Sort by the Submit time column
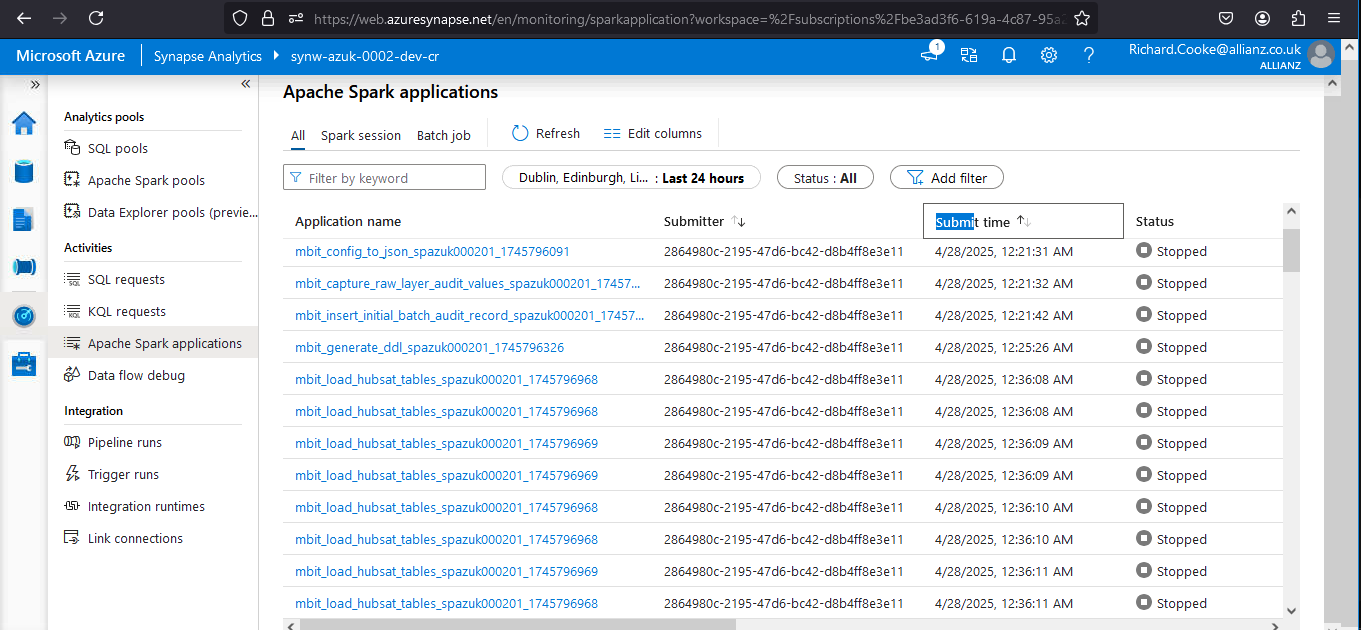Image resolution: width=1361 pixels, height=630 pixels. 1023,221
